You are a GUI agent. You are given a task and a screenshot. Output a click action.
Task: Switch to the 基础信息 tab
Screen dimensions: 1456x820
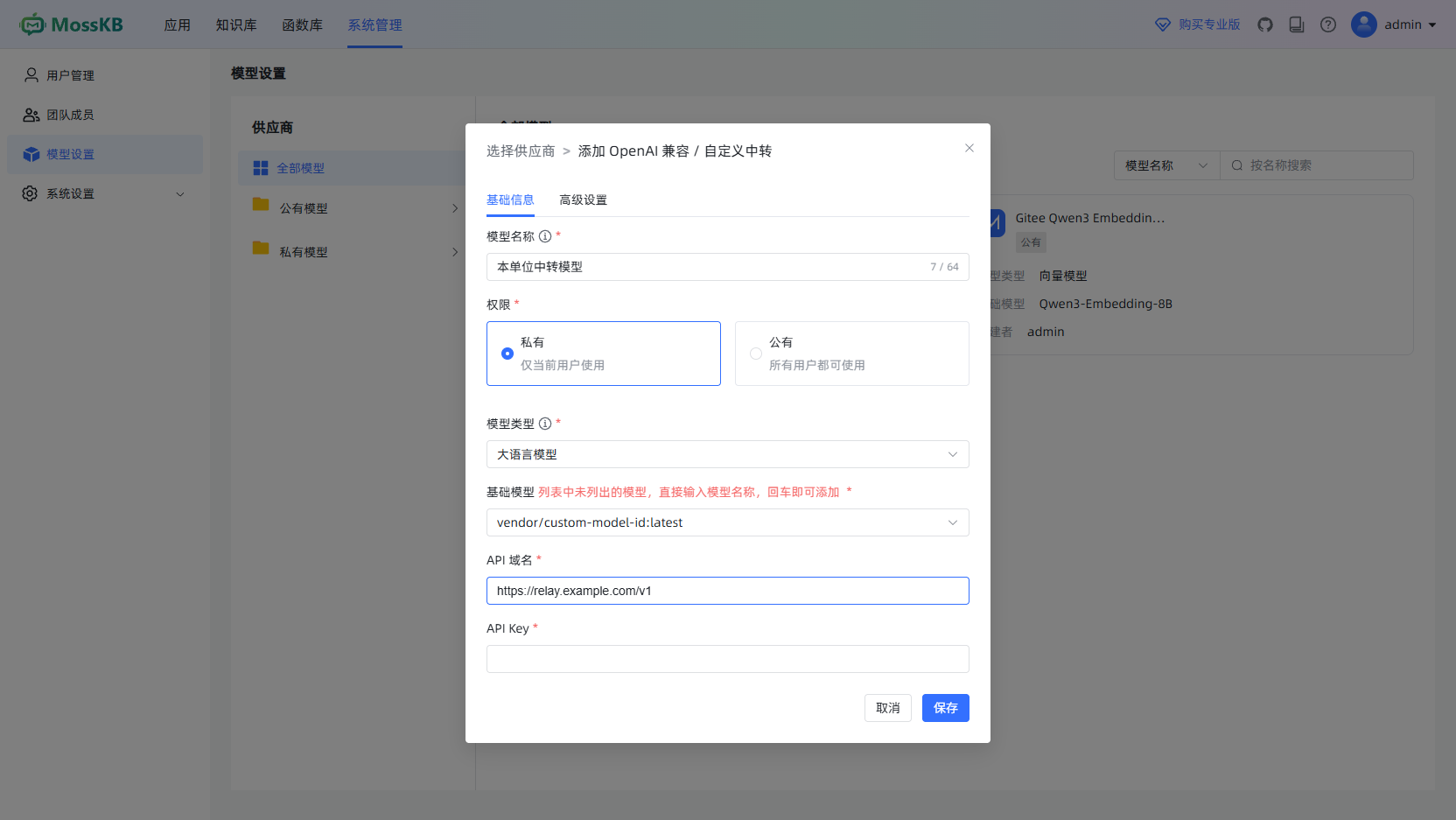click(x=510, y=200)
